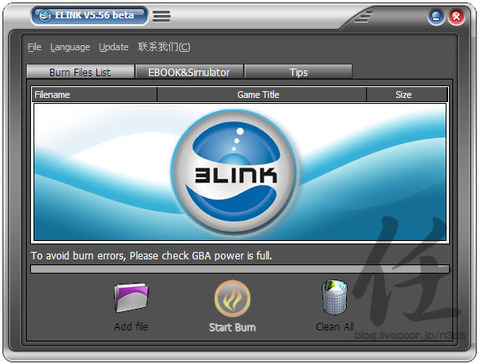The height and width of the screenshot is (364, 480).
Task: Click the Clean All trash bin icon
Action: pos(334,297)
